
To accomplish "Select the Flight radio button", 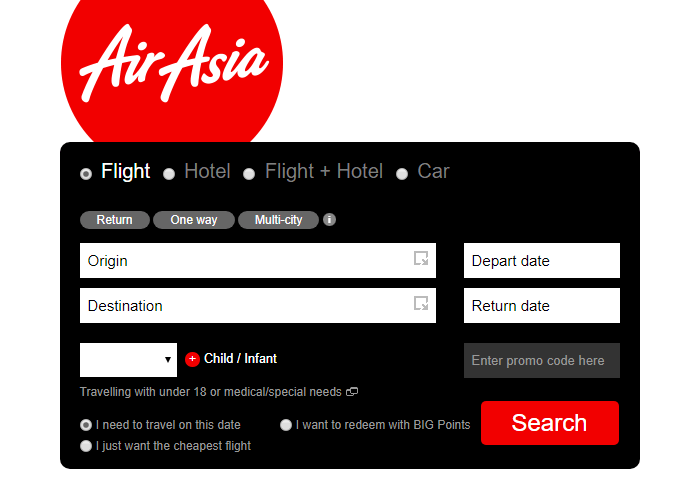I will coord(86,173).
